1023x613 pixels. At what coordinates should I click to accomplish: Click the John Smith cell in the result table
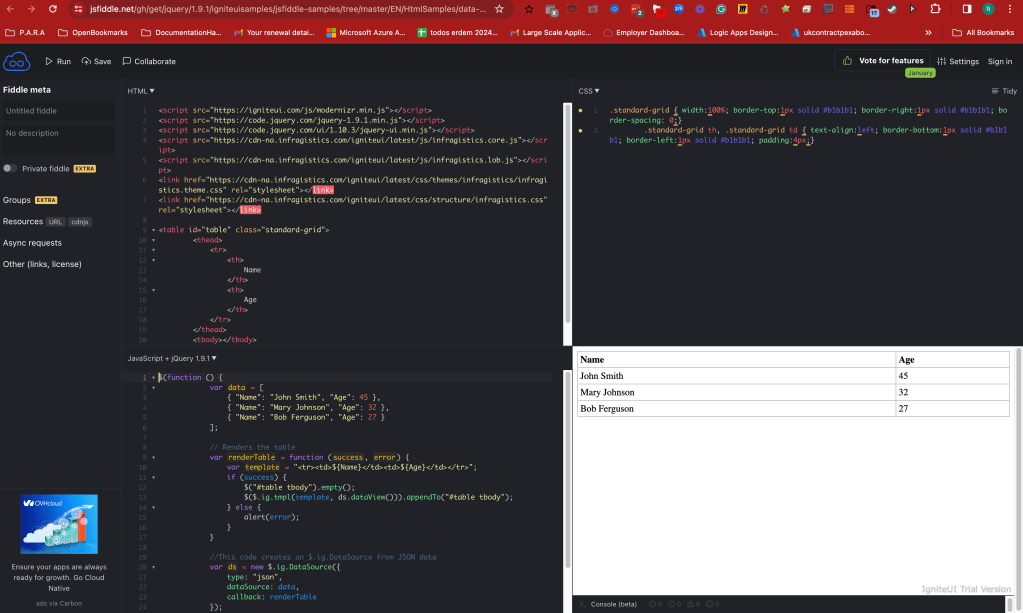click(736, 376)
